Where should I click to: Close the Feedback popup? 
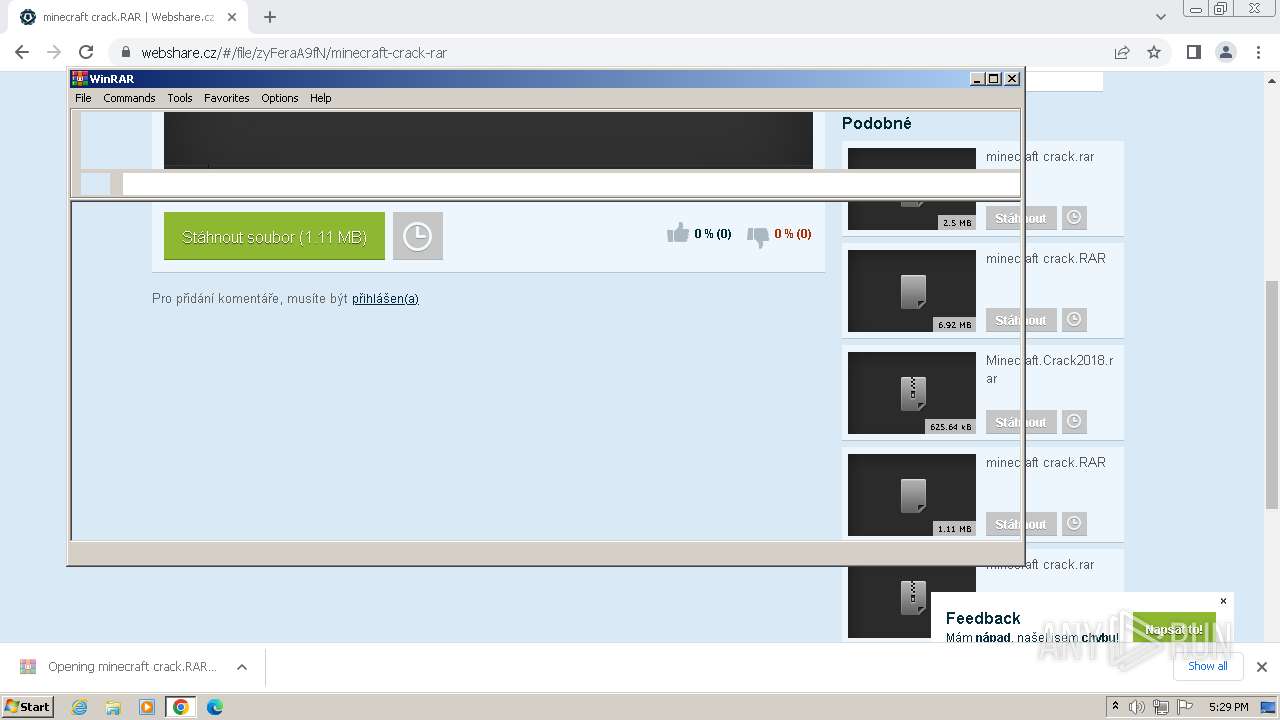coord(1223,601)
